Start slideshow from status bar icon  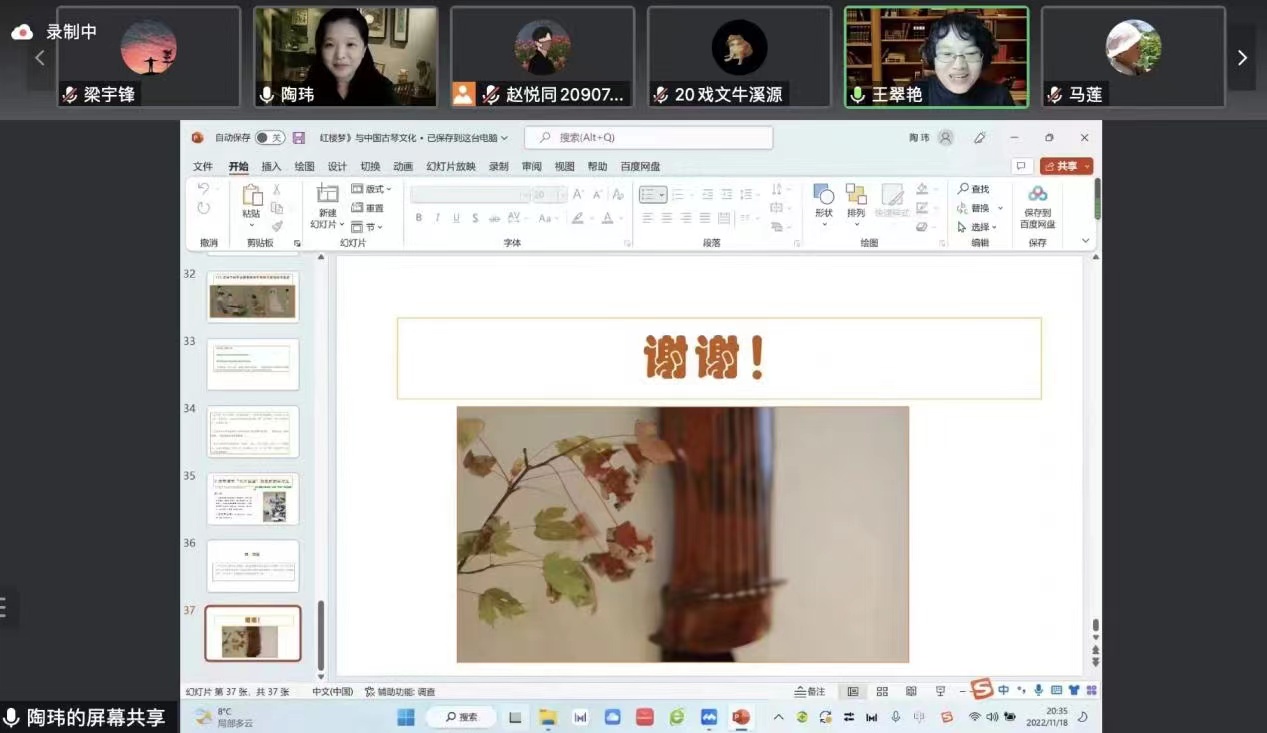(x=940, y=691)
